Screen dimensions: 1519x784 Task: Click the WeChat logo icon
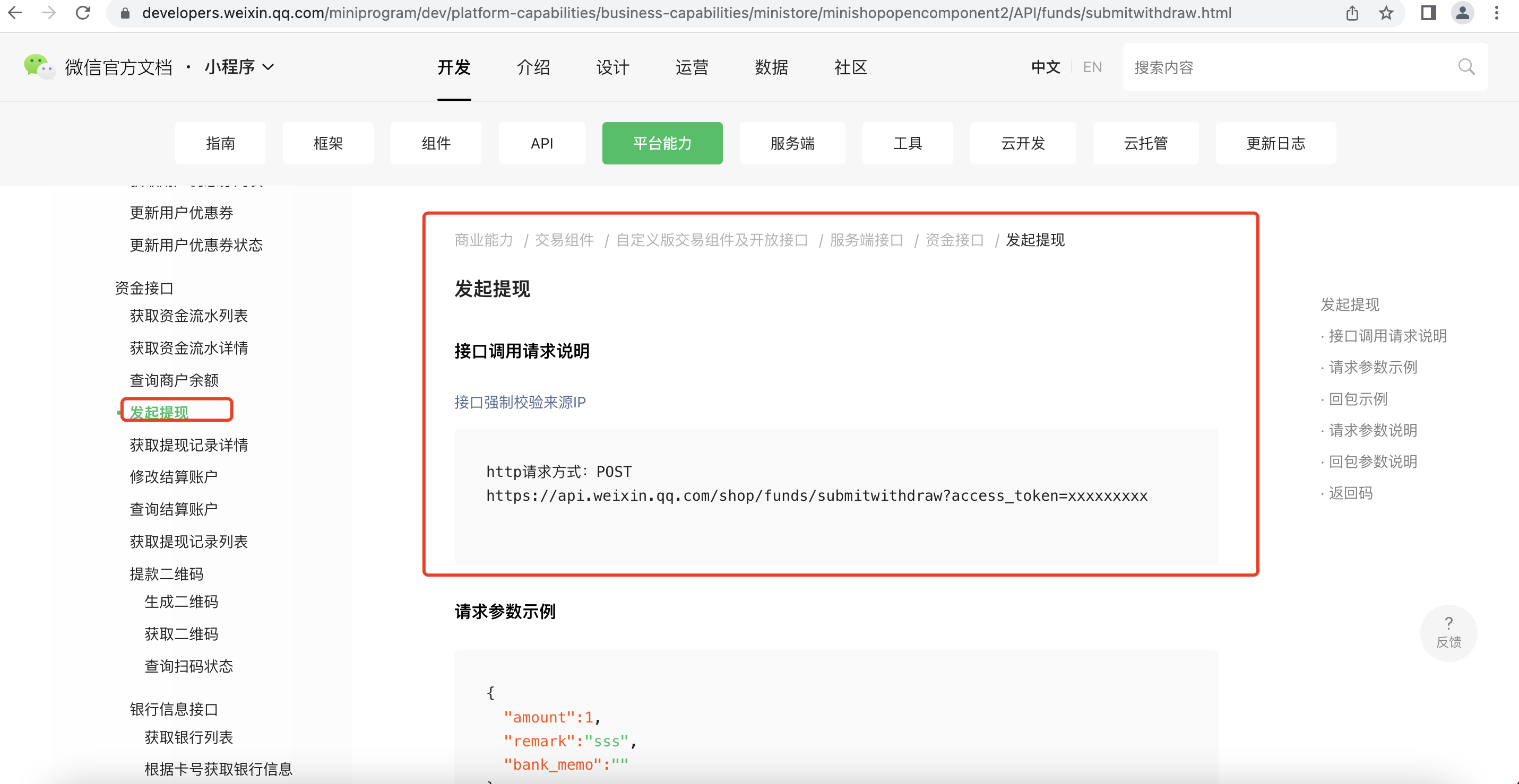[38, 67]
